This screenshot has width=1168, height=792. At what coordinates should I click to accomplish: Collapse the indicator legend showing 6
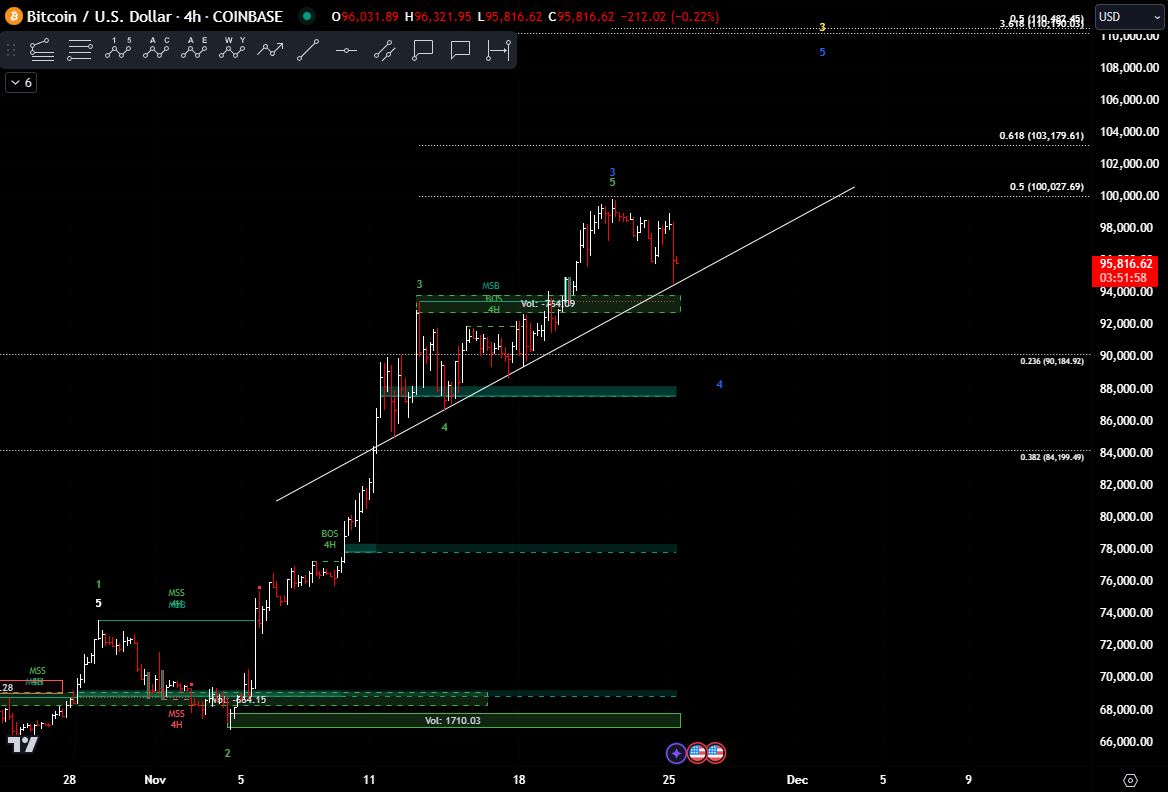21,83
